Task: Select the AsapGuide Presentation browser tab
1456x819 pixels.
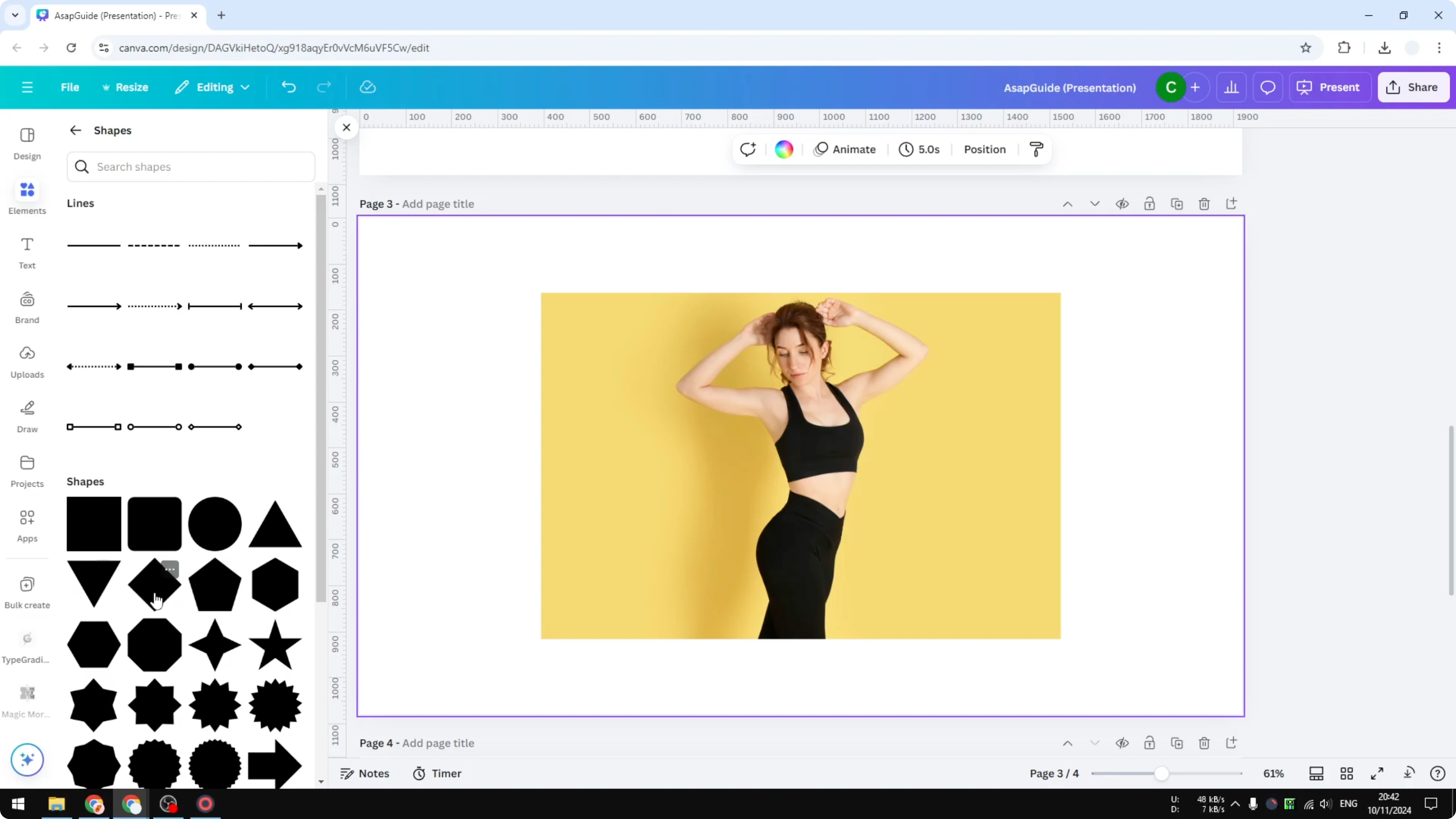Action: coord(113,15)
